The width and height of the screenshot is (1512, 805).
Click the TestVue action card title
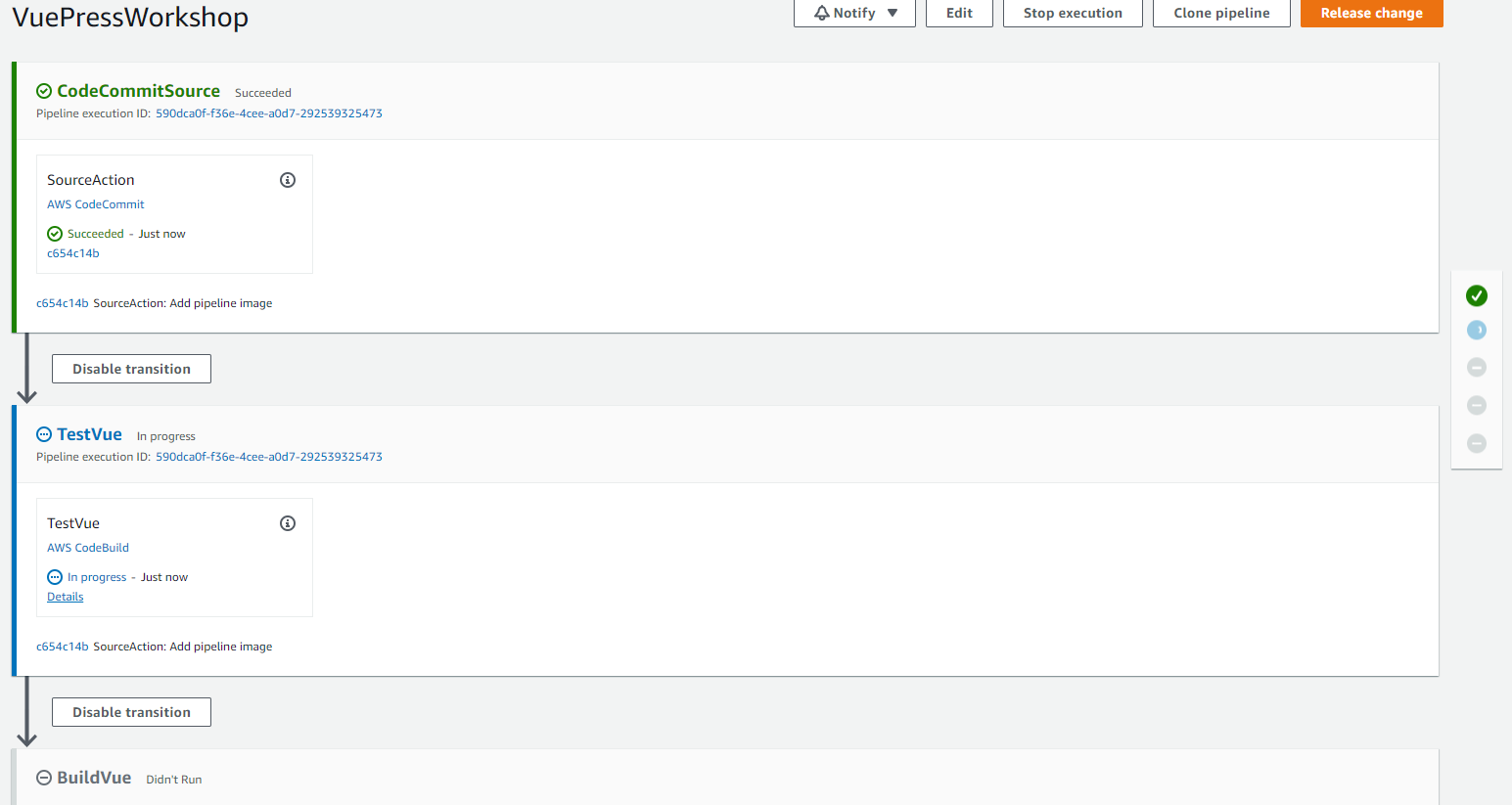(73, 523)
